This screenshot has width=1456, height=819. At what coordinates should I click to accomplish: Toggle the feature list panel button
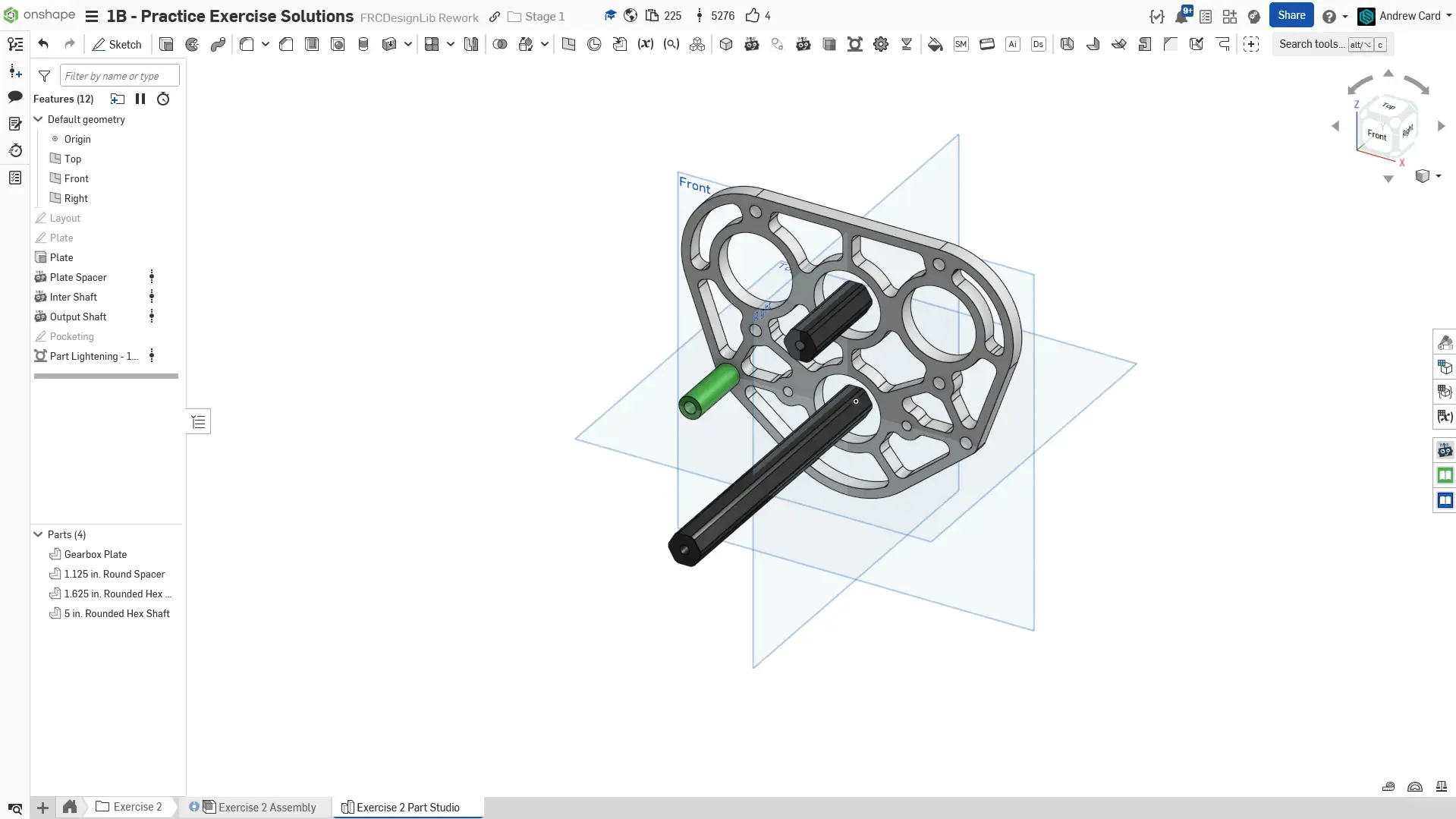coord(199,422)
